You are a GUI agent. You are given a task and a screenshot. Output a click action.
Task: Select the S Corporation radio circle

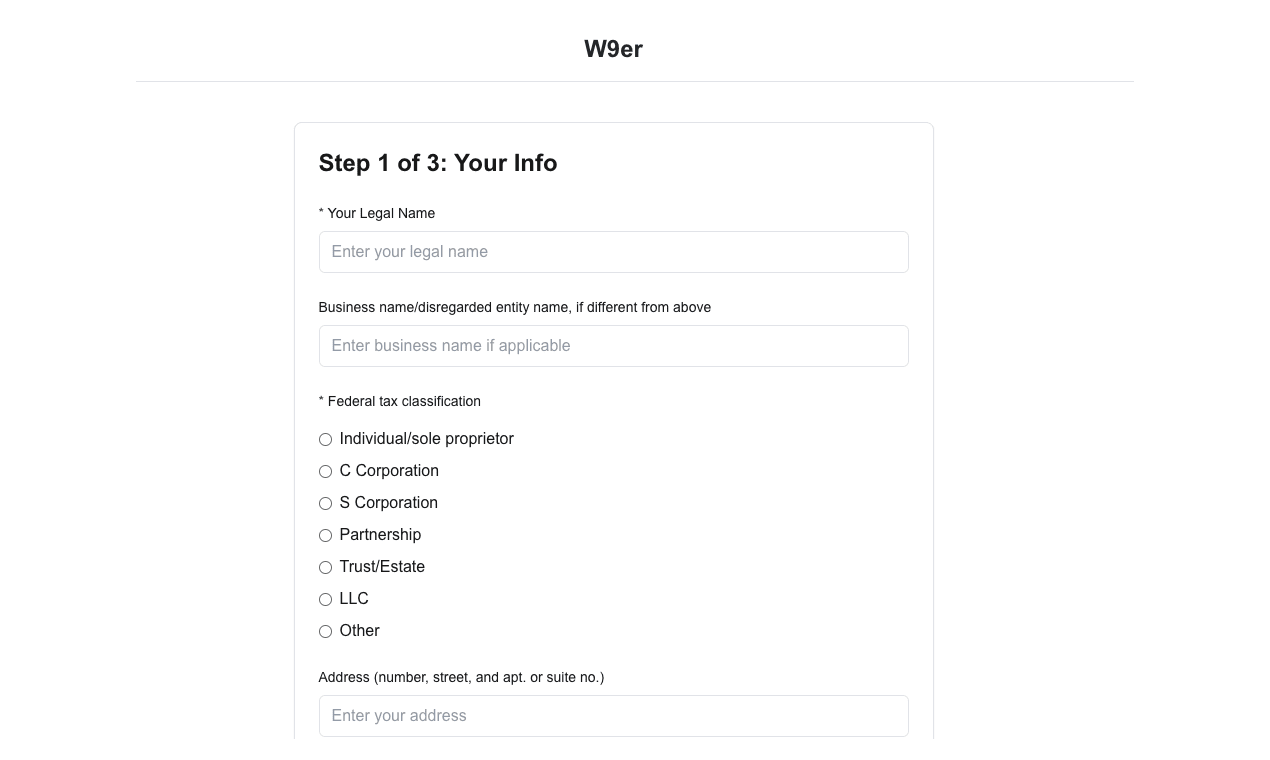(325, 503)
